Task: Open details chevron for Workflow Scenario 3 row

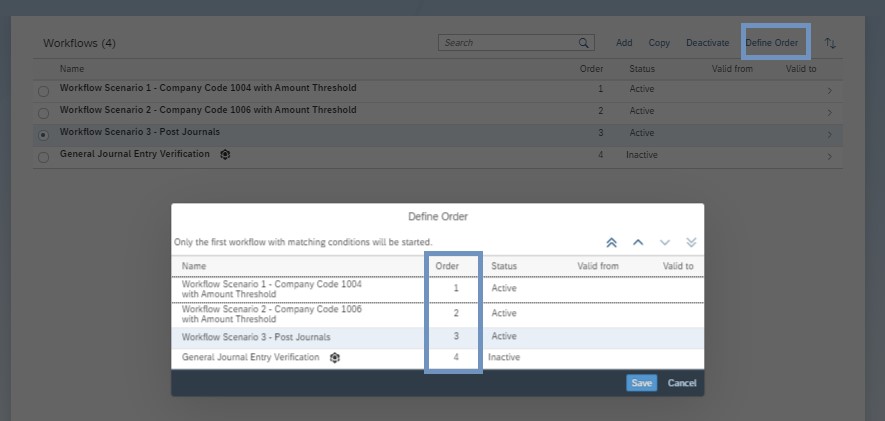Action: (x=829, y=135)
